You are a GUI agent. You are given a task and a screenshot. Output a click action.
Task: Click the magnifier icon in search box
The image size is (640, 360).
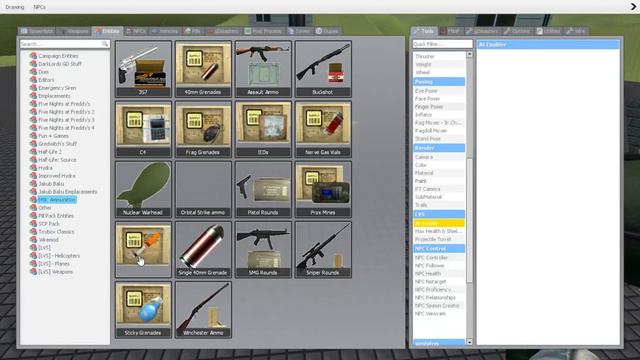point(105,44)
